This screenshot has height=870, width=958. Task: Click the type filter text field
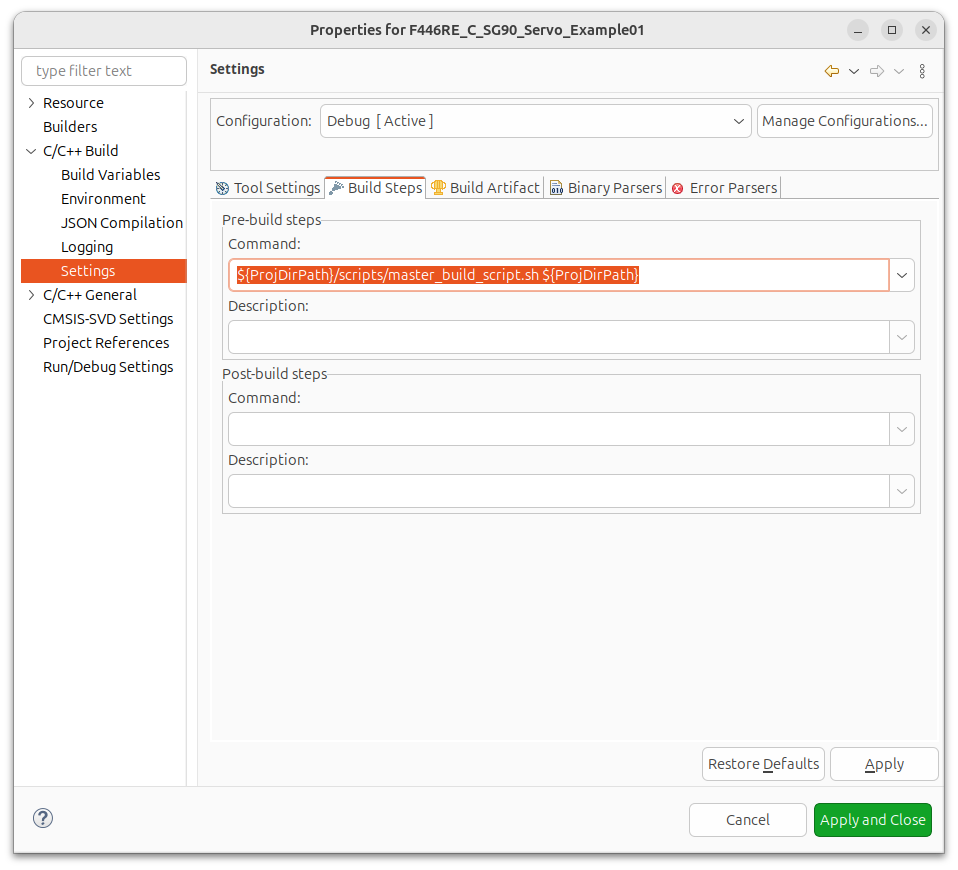pos(103,70)
